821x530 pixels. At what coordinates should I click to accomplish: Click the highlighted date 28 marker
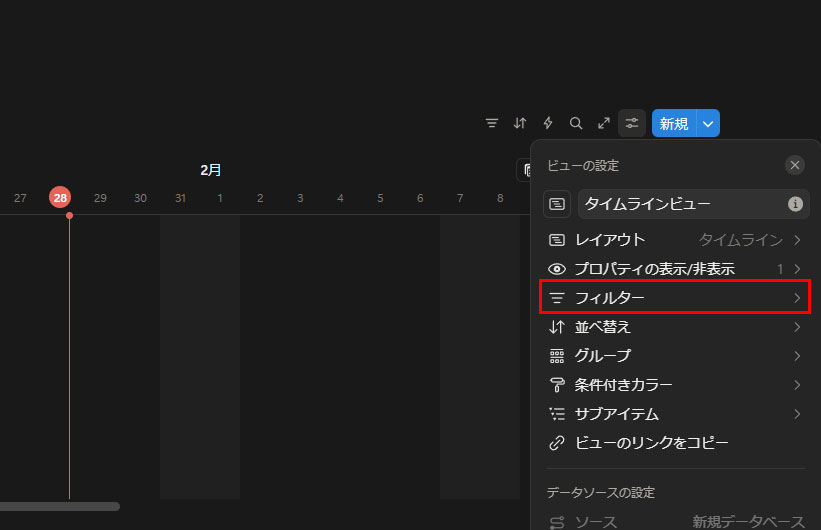click(61, 198)
